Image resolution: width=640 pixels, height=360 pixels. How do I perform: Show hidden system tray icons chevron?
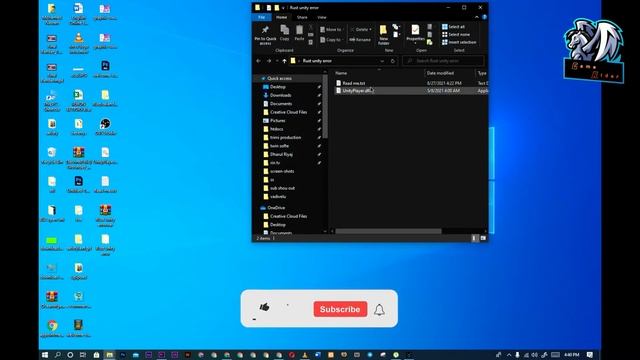pos(509,355)
